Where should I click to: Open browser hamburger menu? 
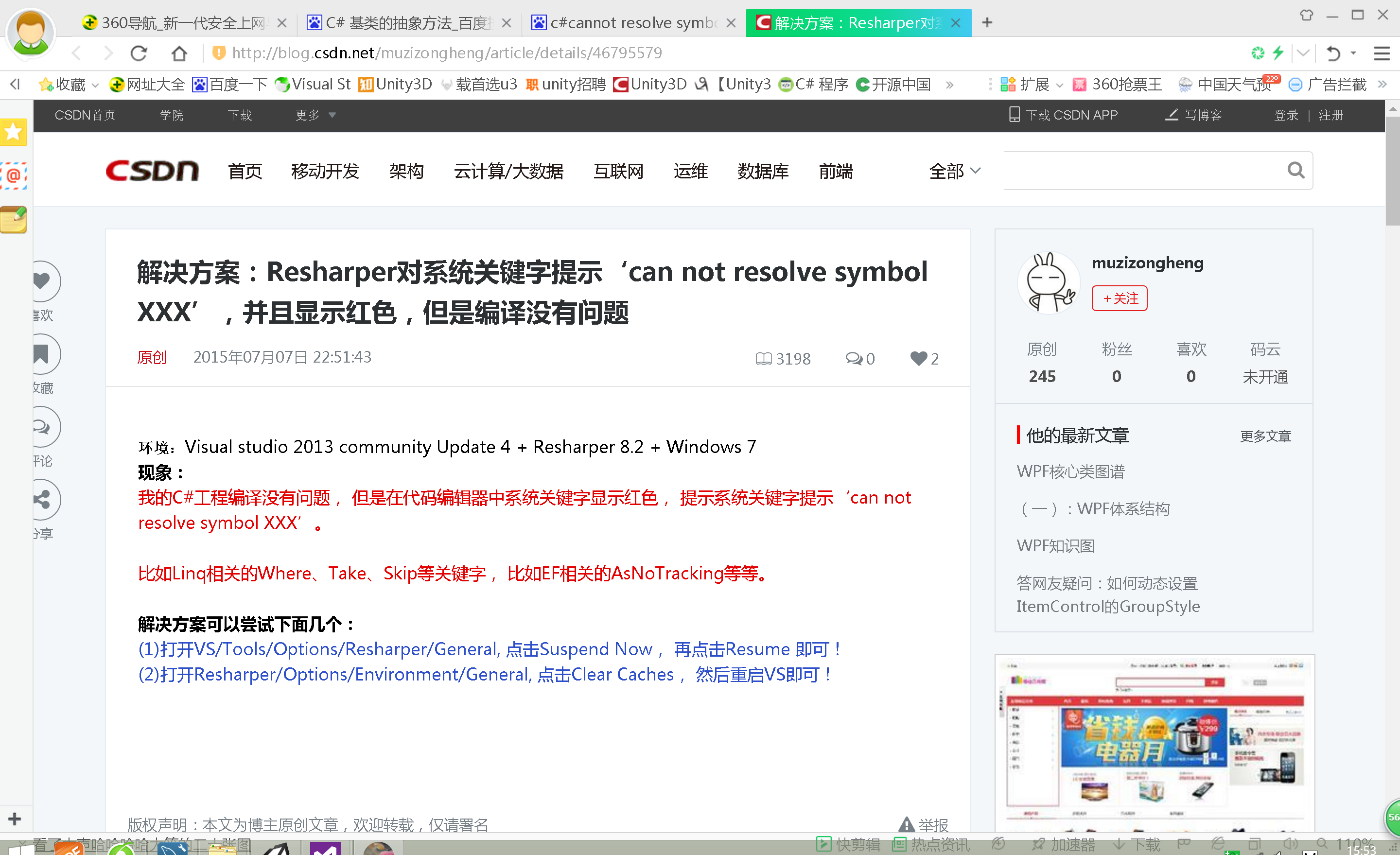pos(1381,53)
